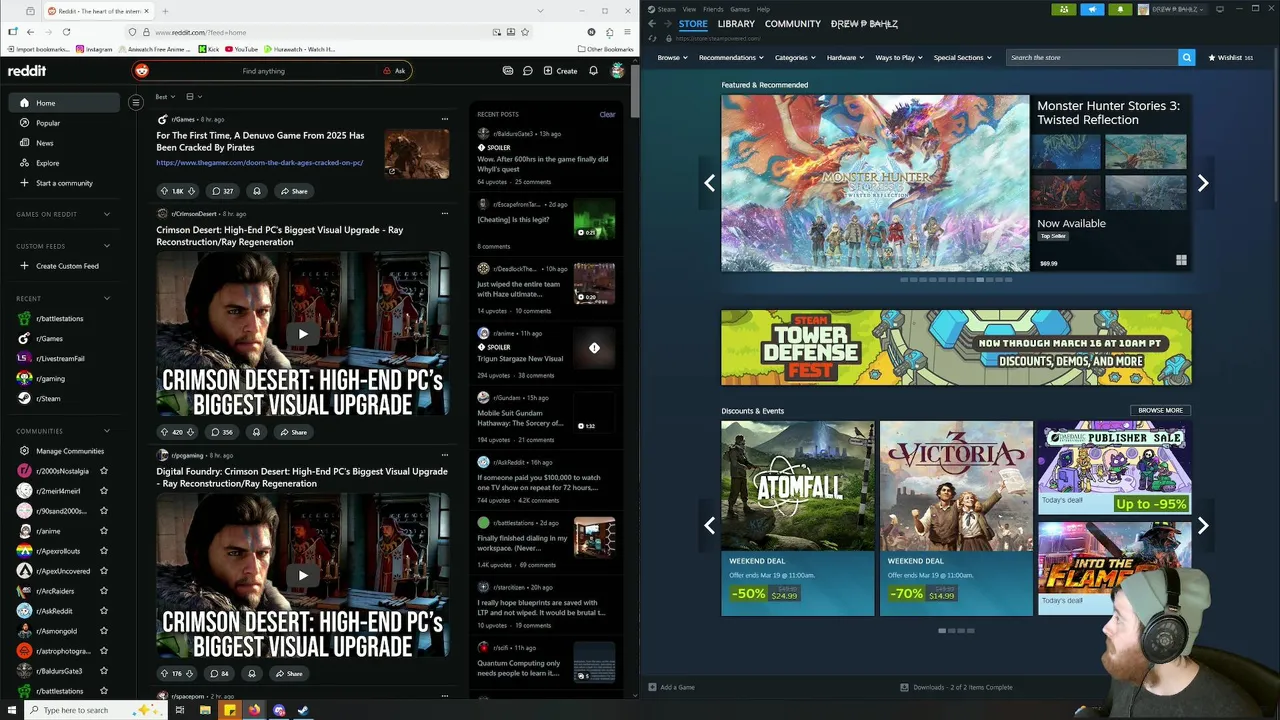Click the Reddit snoo search icon
Screen dimensions: 1280x720
tap(141, 71)
